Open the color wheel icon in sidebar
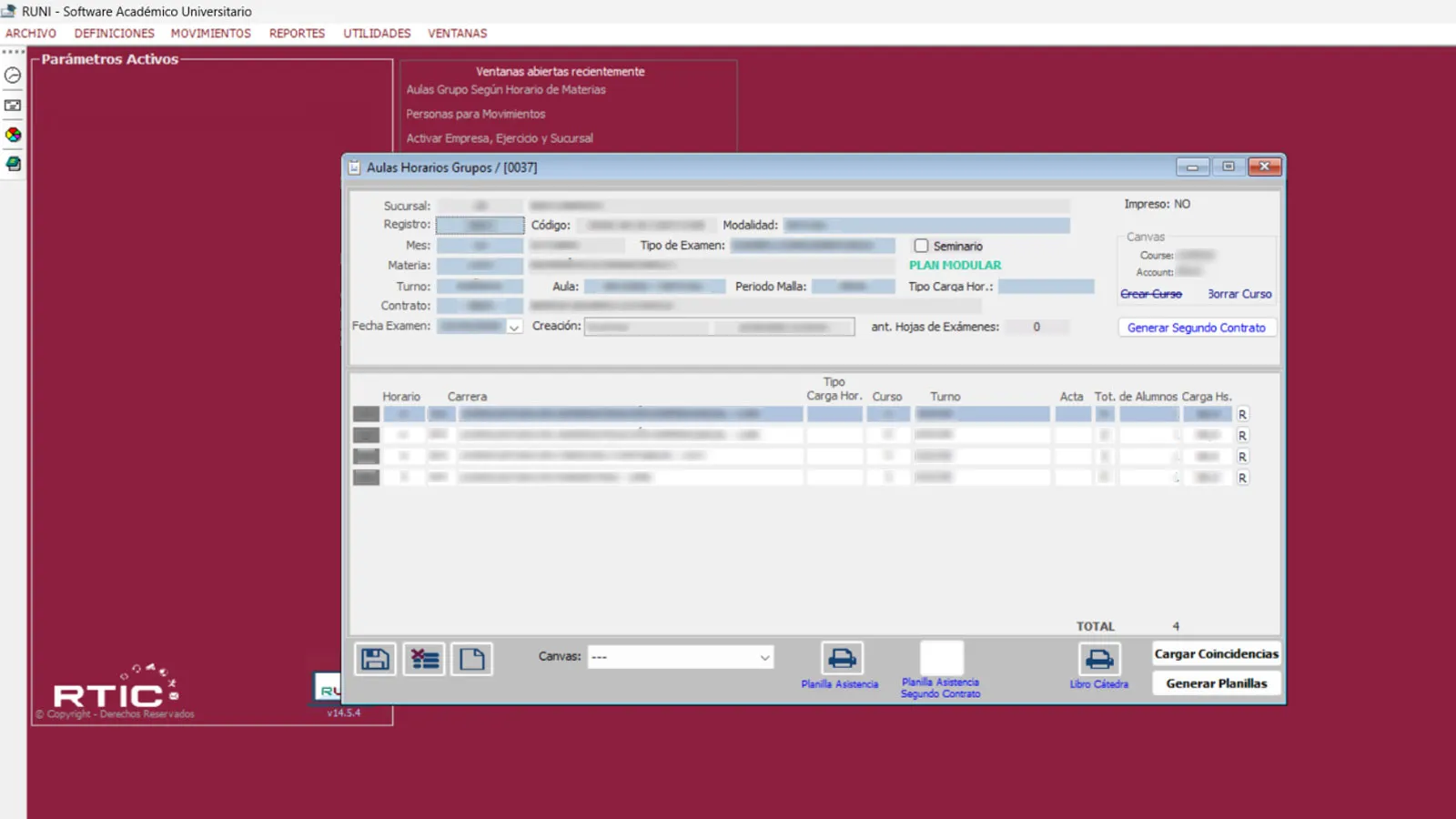 pyautogui.click(x=13, y=135)
